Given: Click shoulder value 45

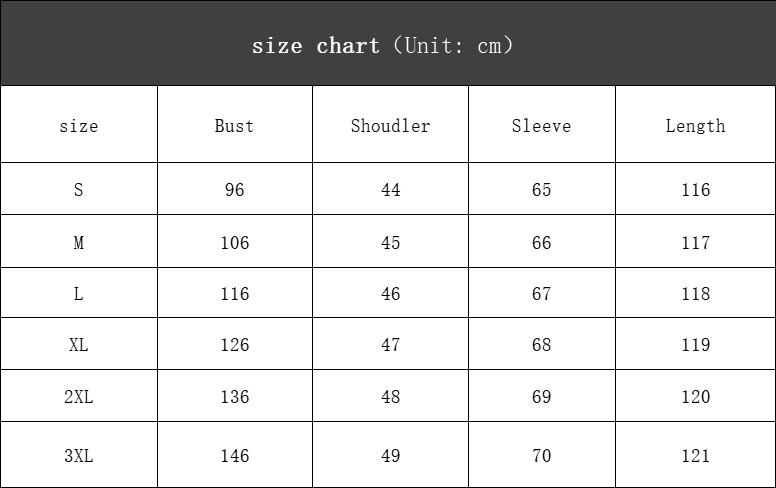Looking at the screenshot, I should pos(390,243).
